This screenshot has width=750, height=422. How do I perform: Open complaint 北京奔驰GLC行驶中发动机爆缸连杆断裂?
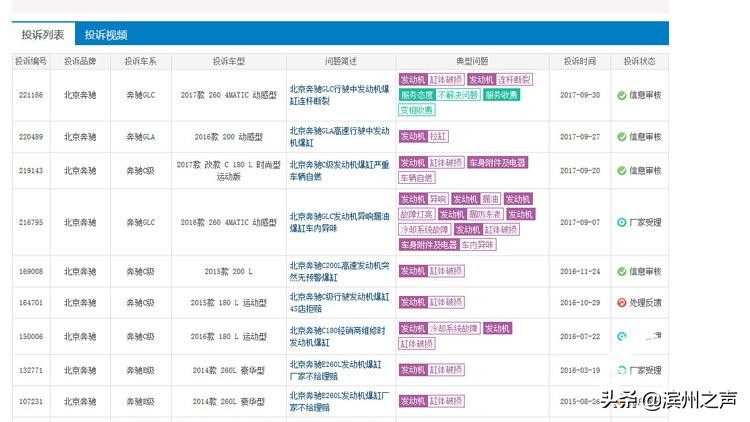(339, 95)
